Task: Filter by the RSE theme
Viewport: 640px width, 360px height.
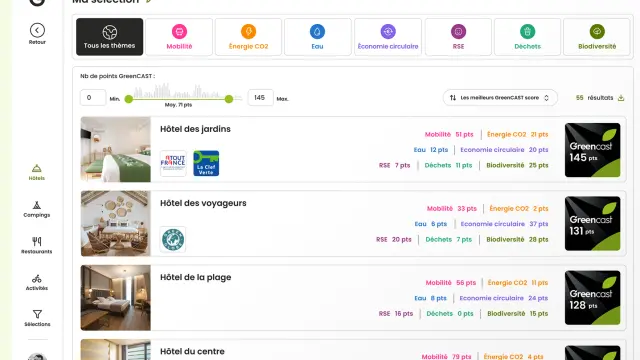Action: coord(458,37)
